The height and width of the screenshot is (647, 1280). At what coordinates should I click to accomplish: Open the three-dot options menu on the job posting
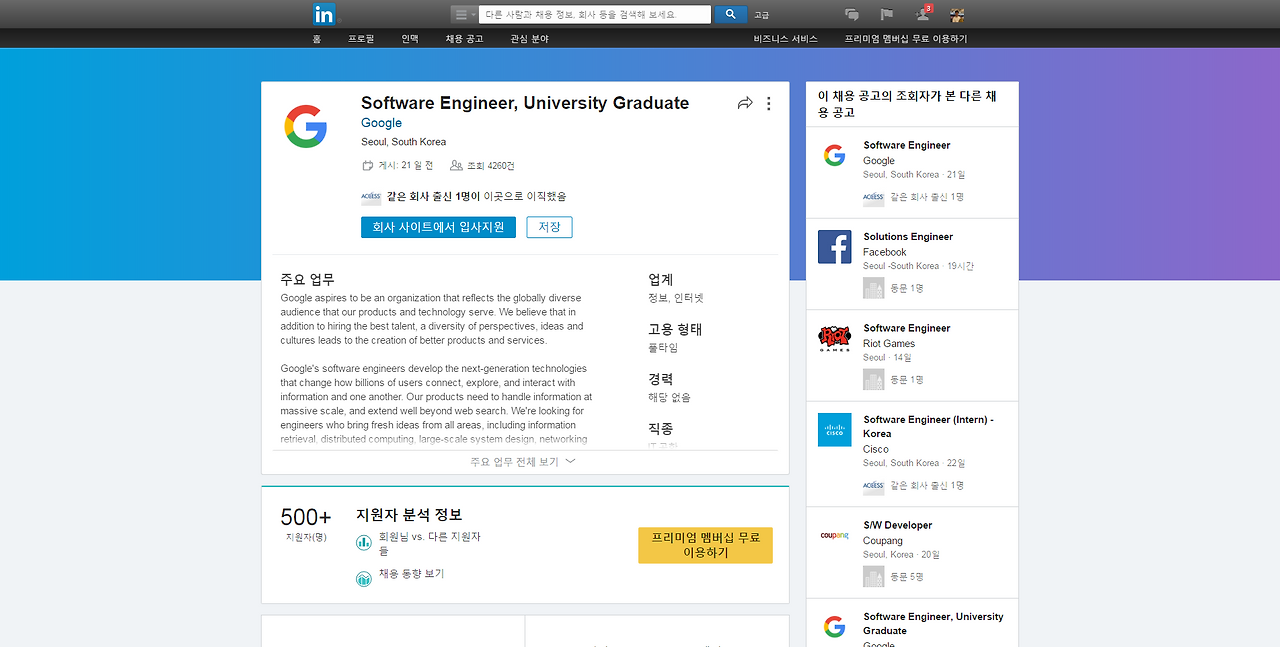(768, 103)
